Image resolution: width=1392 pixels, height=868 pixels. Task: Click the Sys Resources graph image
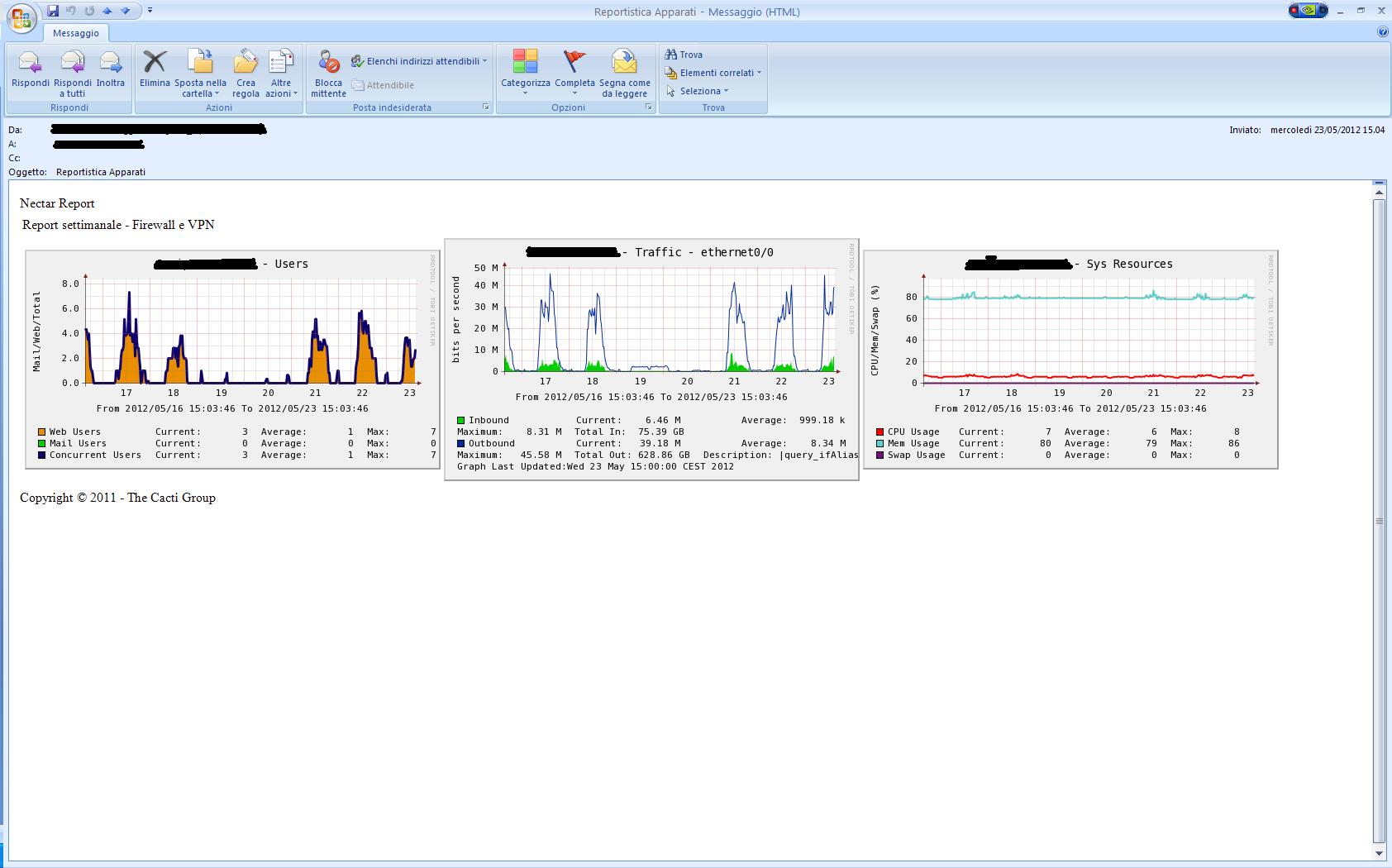1071,360
